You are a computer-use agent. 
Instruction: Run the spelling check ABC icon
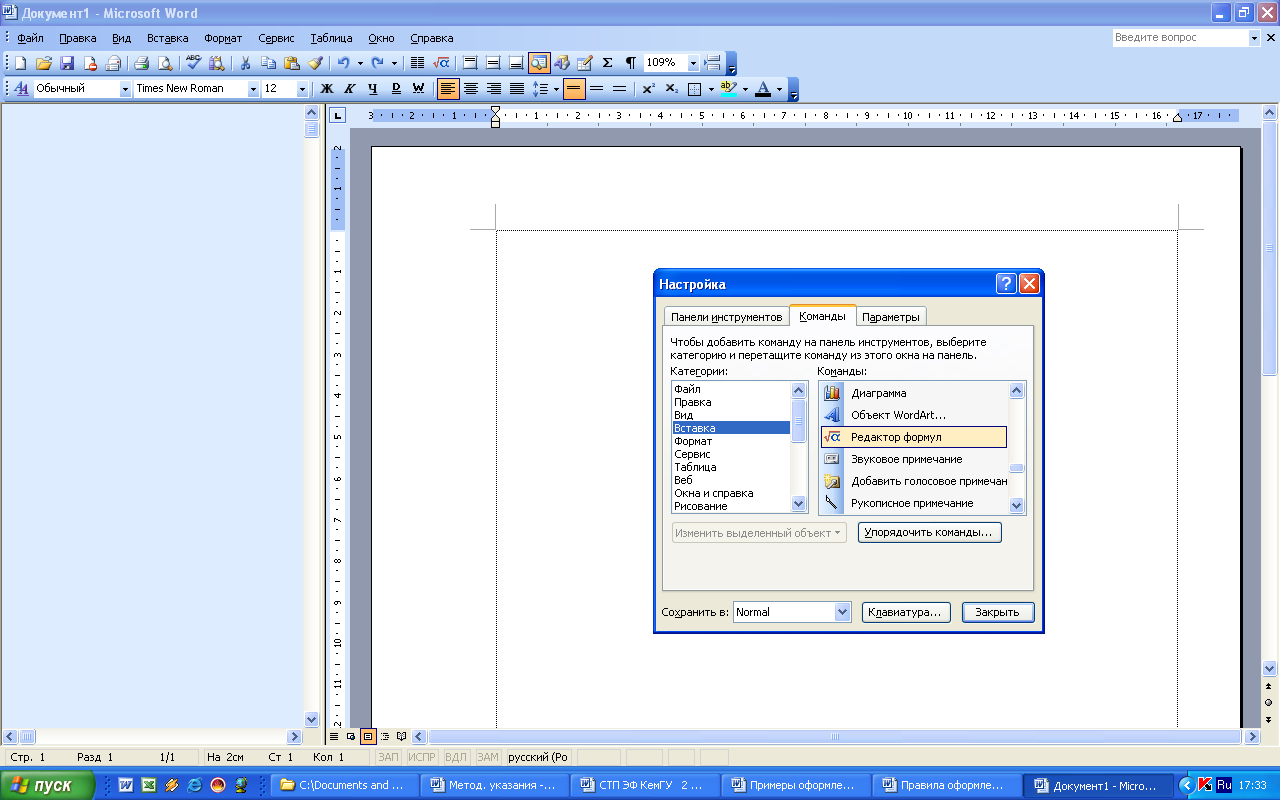point(193,63)
